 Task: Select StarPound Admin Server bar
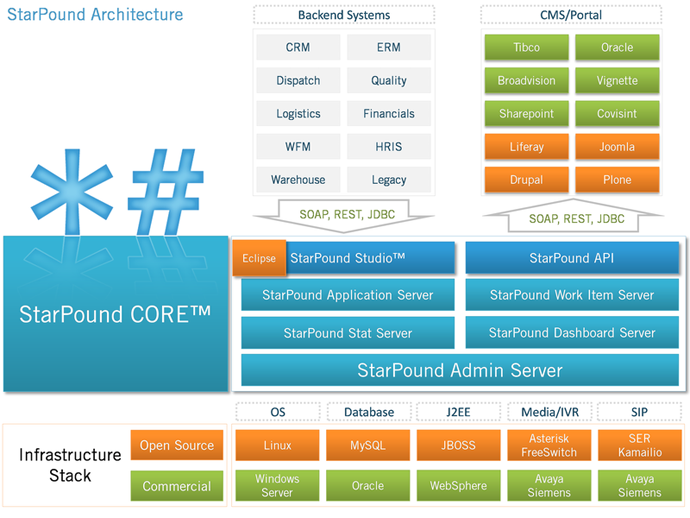click(x=460, y=370)
